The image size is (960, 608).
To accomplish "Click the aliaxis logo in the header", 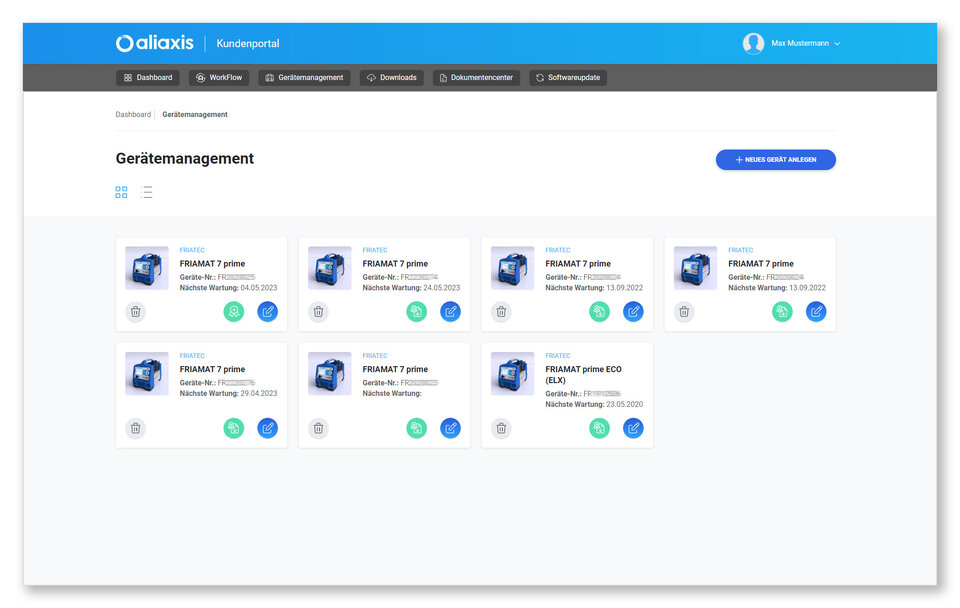I will [155, 43].
